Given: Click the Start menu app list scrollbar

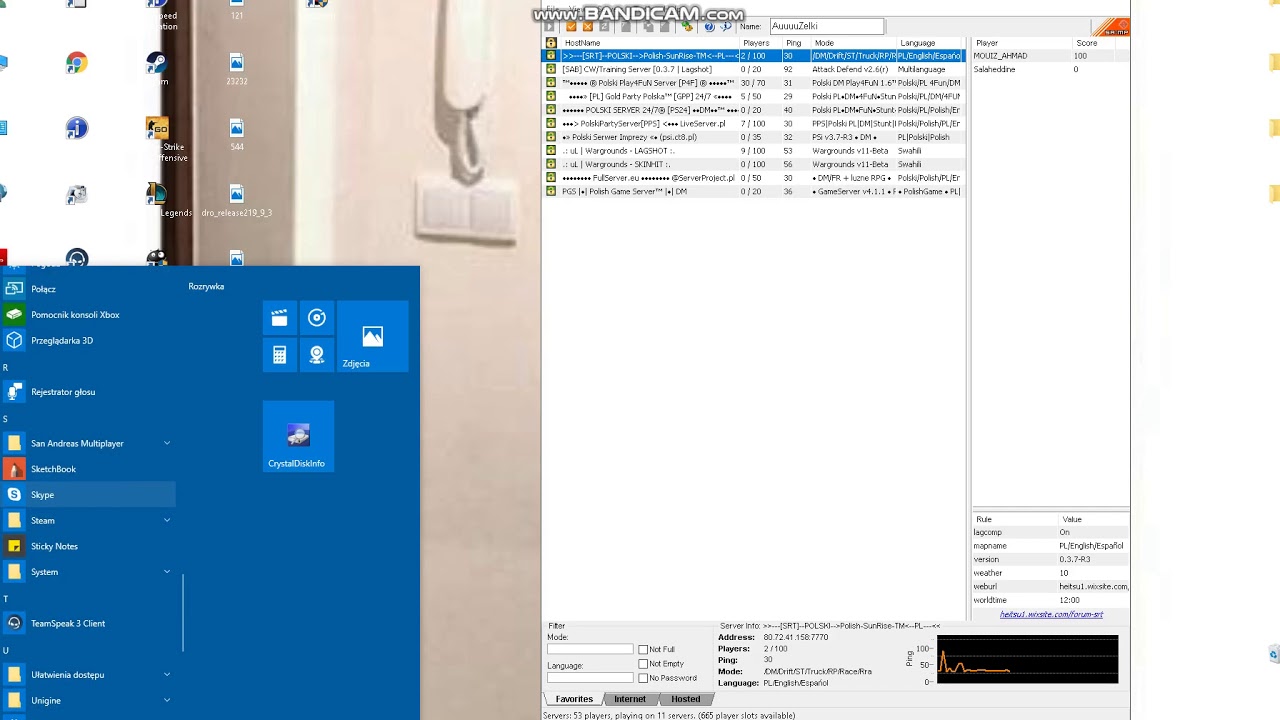Looking at the screenshot, I should (183, 612).
